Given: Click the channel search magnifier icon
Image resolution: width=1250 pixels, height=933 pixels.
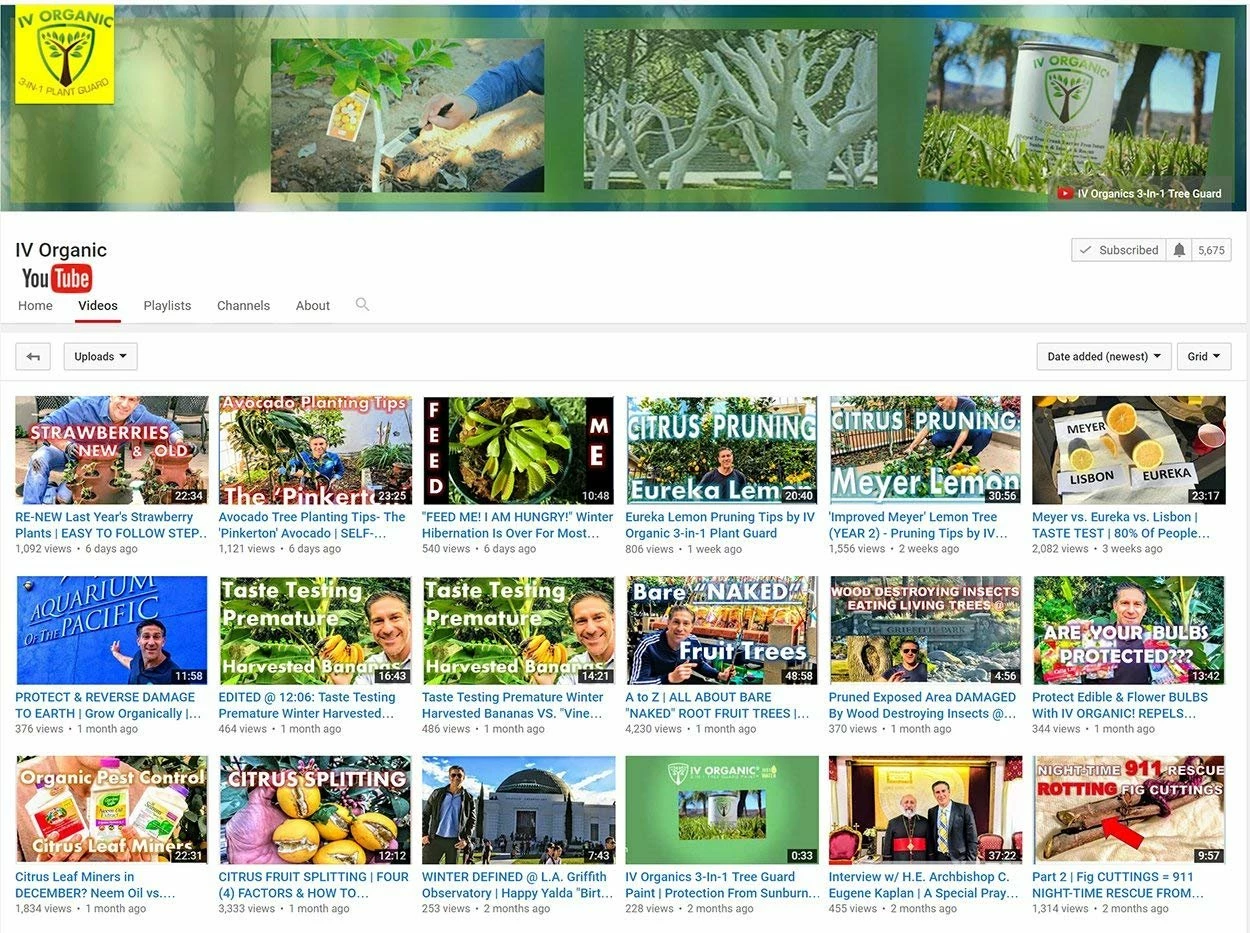Looking at the screenshot, I should 362,304.
